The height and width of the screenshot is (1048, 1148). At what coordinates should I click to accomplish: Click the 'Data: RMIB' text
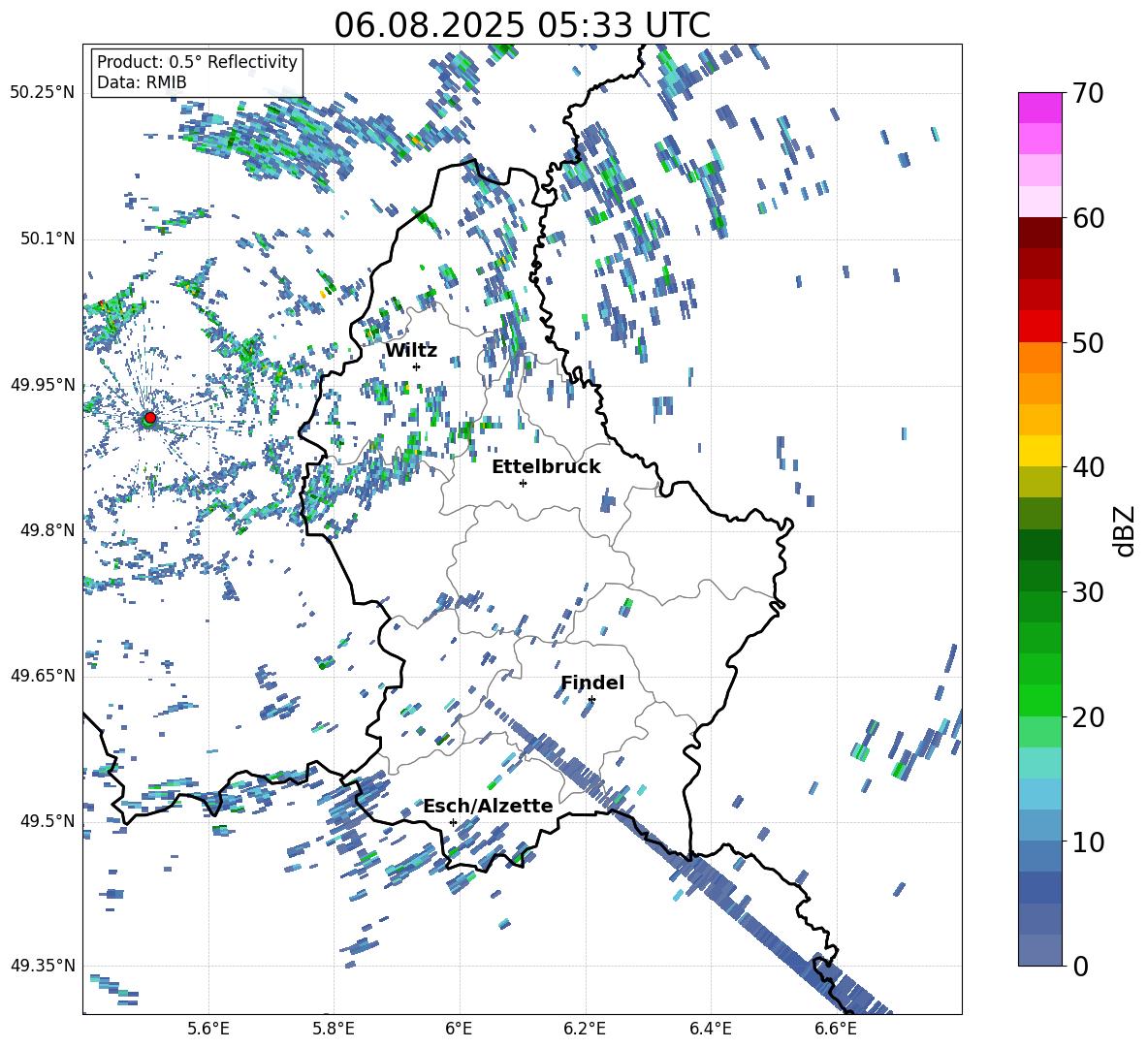(x=142, y=82)
